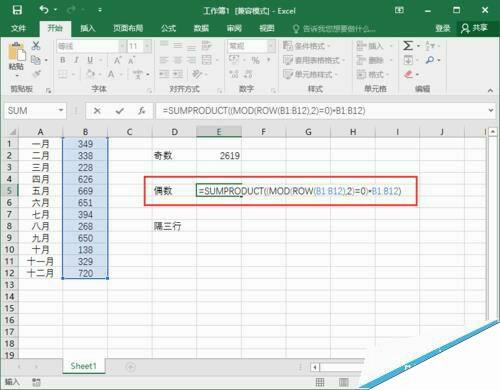Confirm formula with the checkmark icon
This screenshot has width=500, height=390.
pos(120,111)
